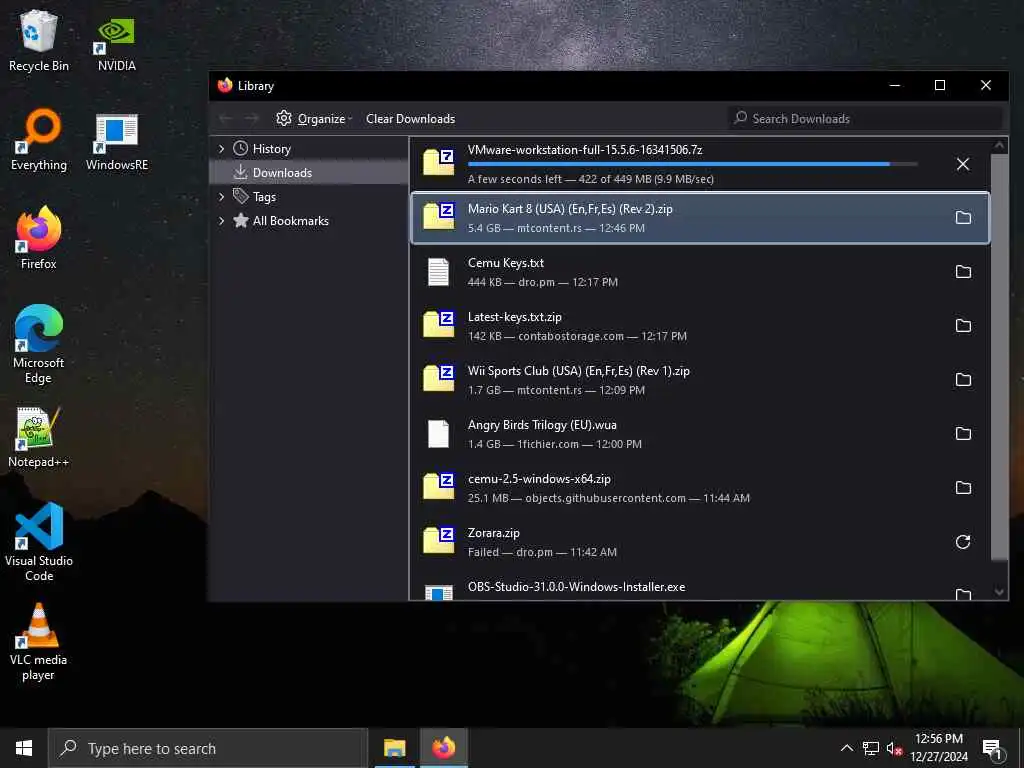Viewport: 1024px width, 768px height.
Task: Expand the All Bookmarks tree node
Action: point(221,221)
